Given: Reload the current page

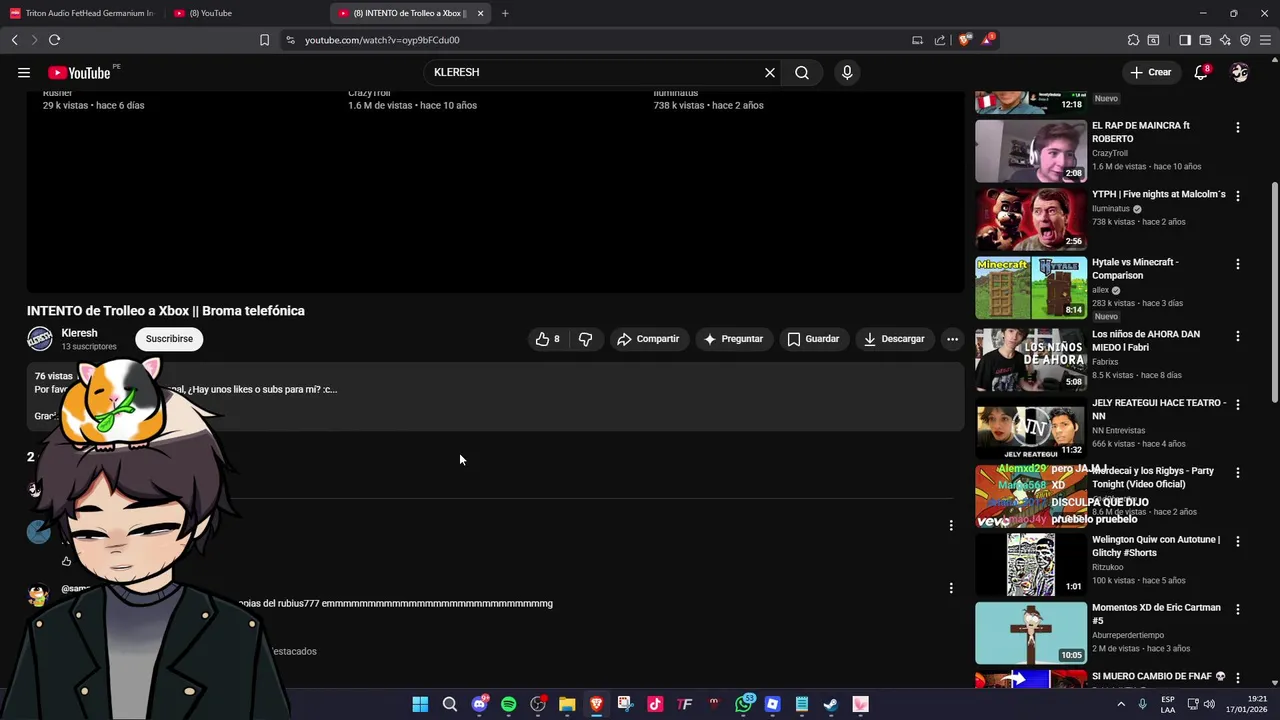Looking at the screenshot, I should tap(54, 40).
